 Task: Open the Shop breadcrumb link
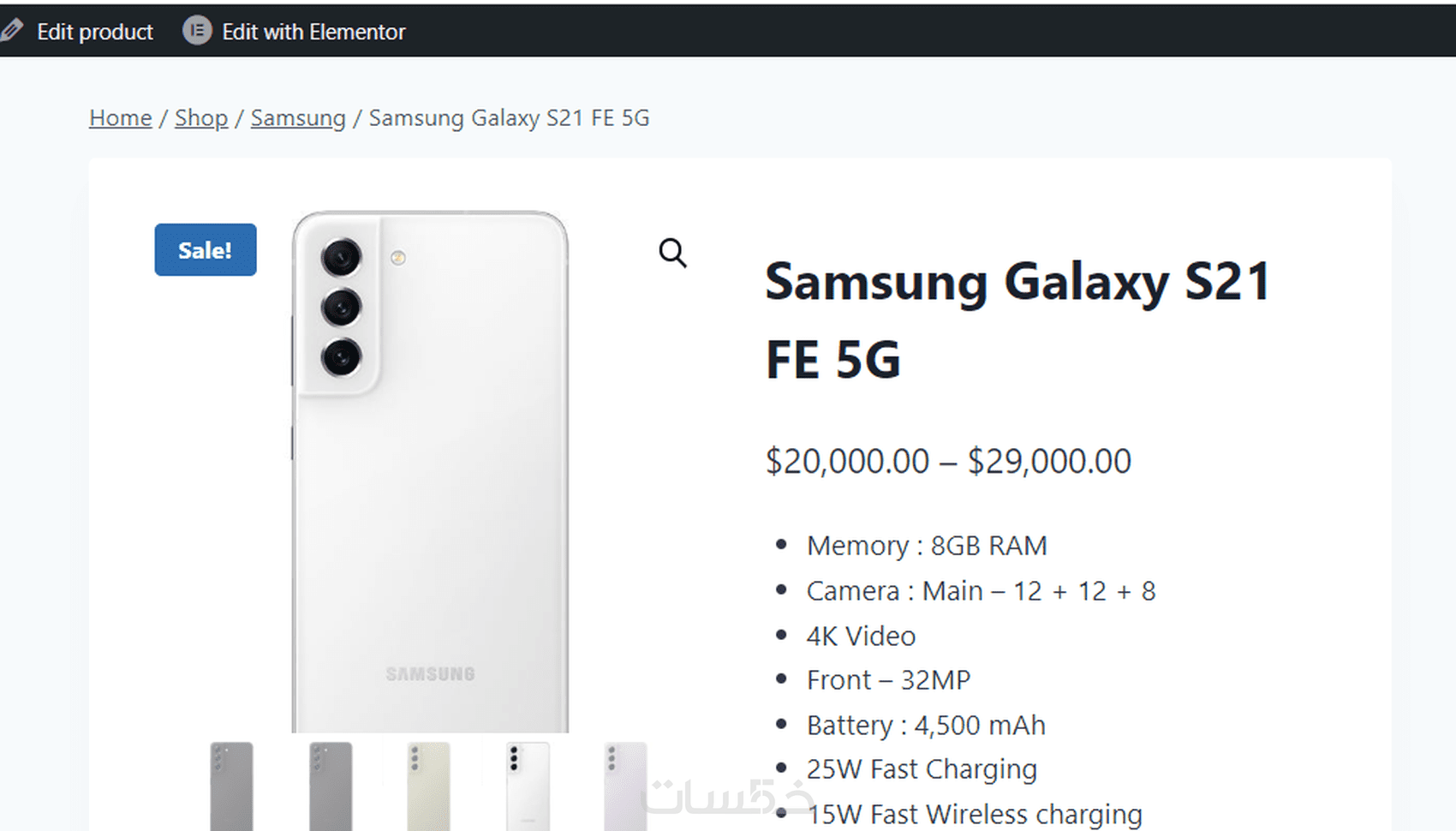click(201, 117)
